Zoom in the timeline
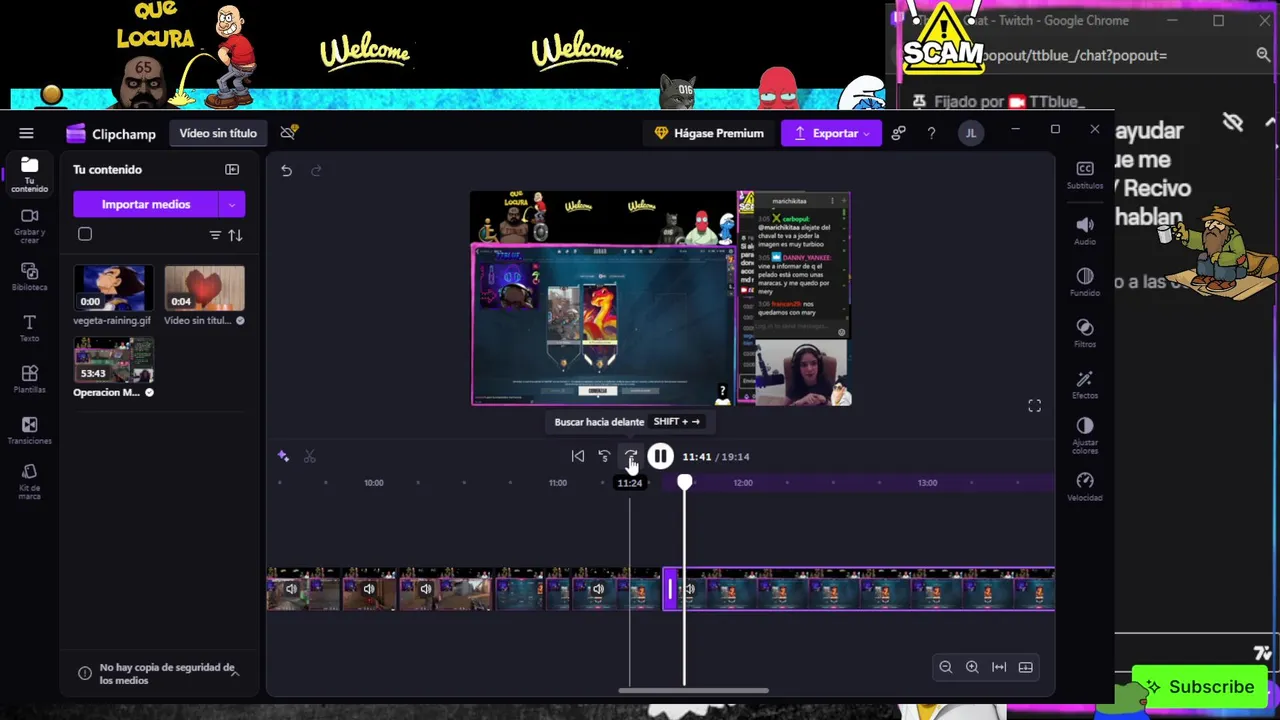This screenshot has width=1280, height=720. pyautogui.click(x=972, y=667)
